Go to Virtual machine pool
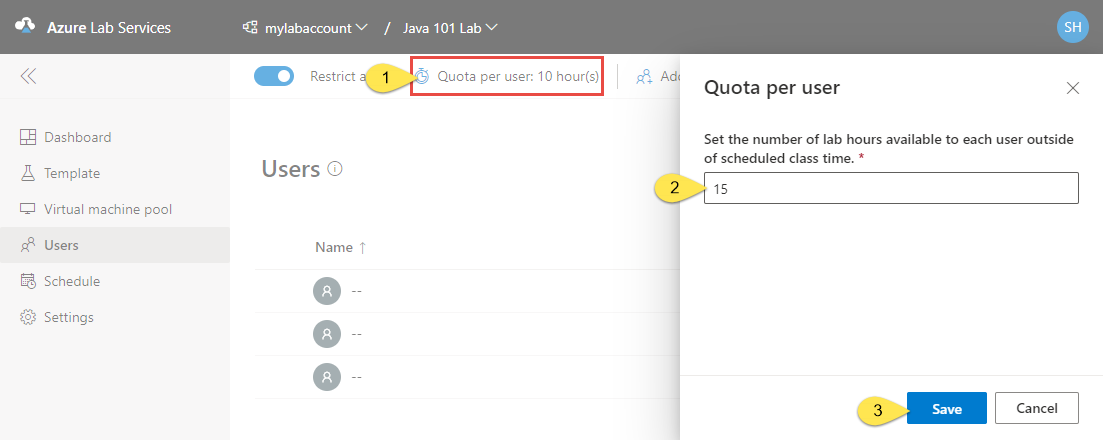This screenshot has height=440, width=1103. pyautogui.click(x=107, y=209)
